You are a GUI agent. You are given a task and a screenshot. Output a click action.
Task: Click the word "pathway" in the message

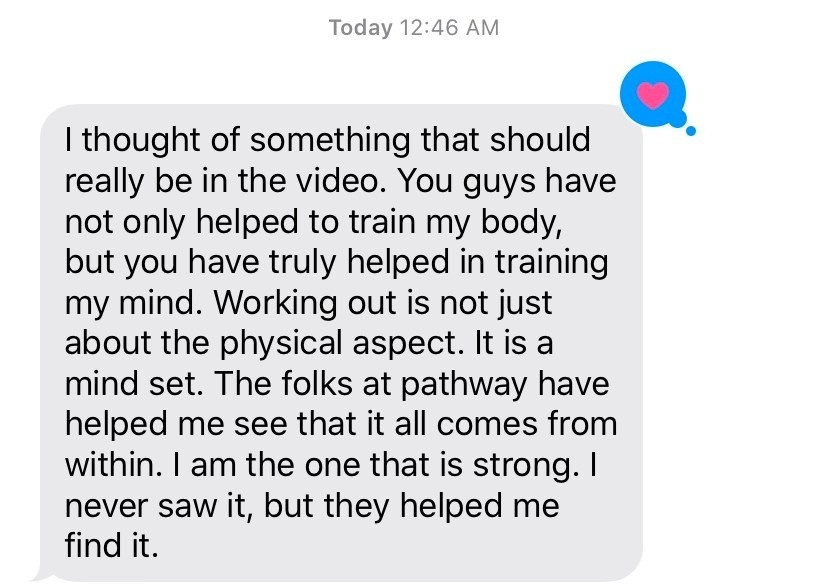pos(464,385)
